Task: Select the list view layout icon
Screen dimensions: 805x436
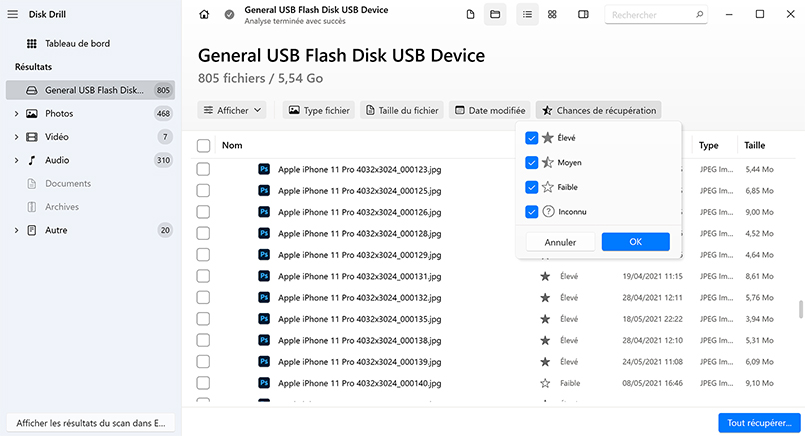Action: (x=526, y=15)
